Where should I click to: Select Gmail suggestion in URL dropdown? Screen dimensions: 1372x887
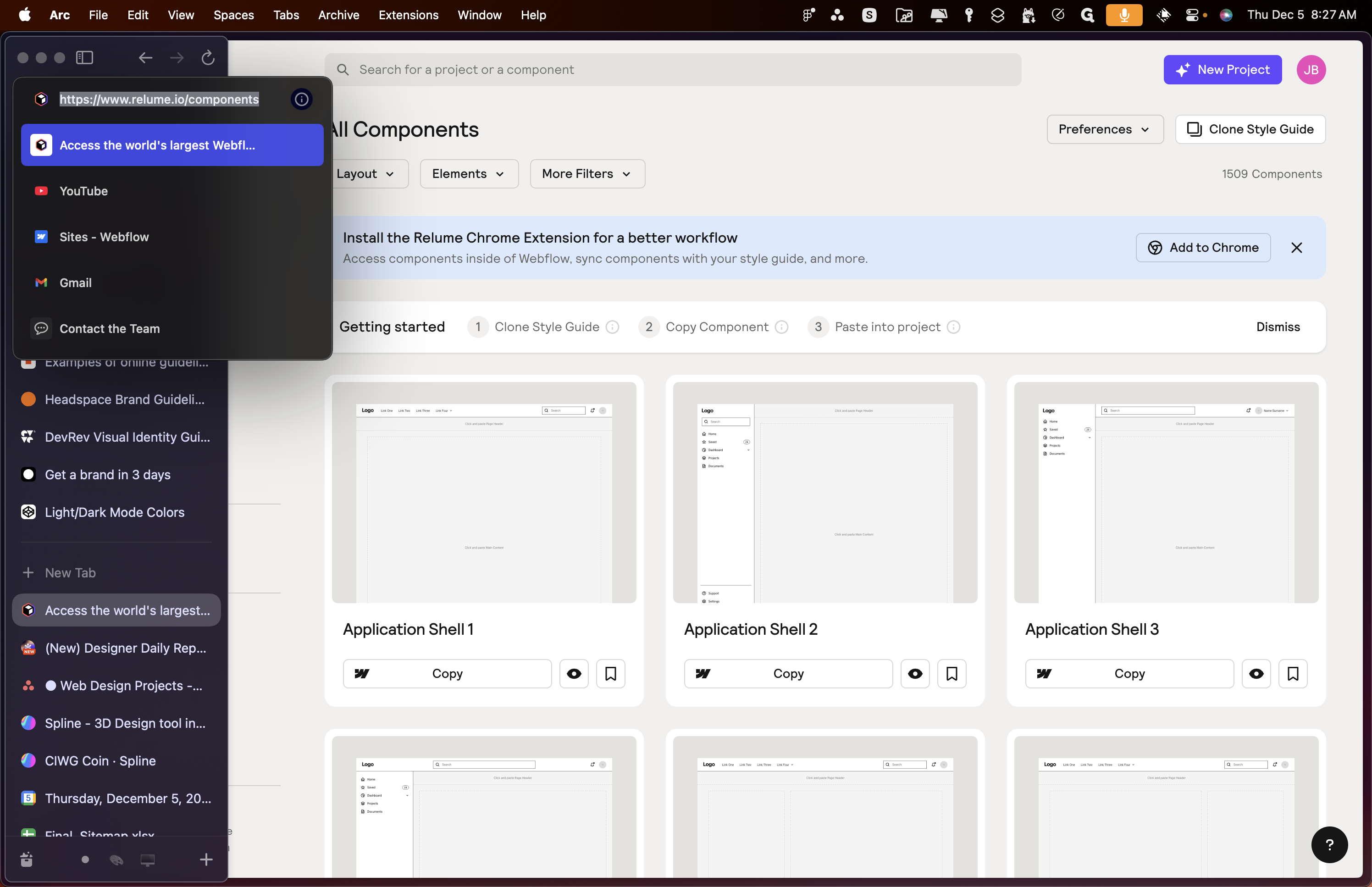(172, 283)
